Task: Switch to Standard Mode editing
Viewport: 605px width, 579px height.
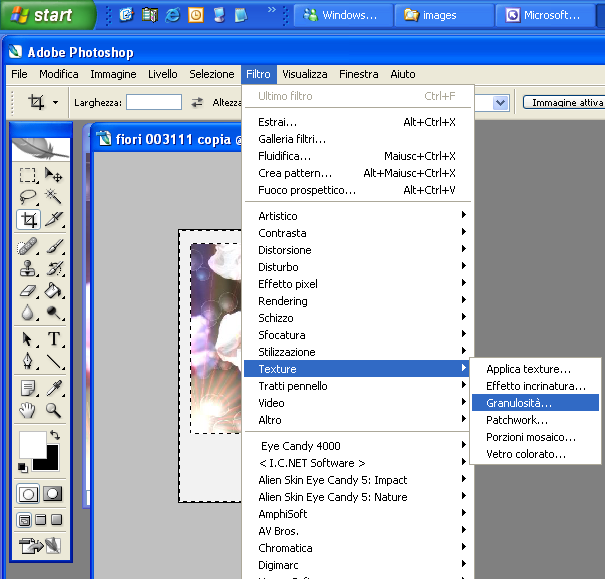Action: point(28,494)
